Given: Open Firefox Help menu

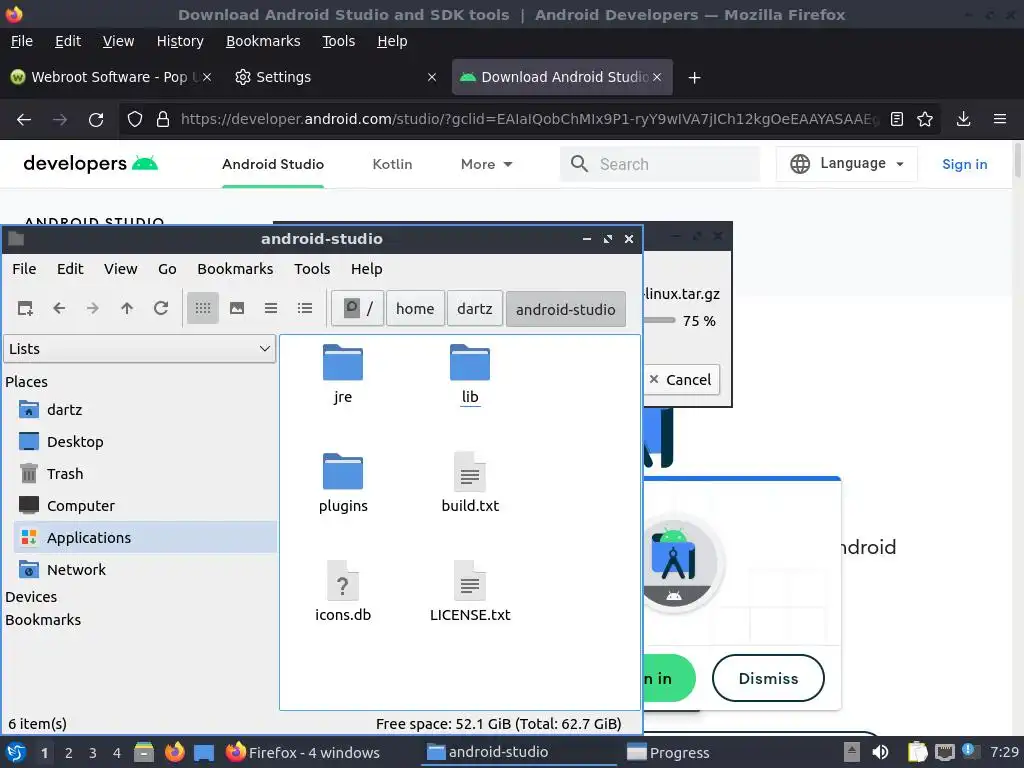Looking at the screenshot, I should click(392, 41).
